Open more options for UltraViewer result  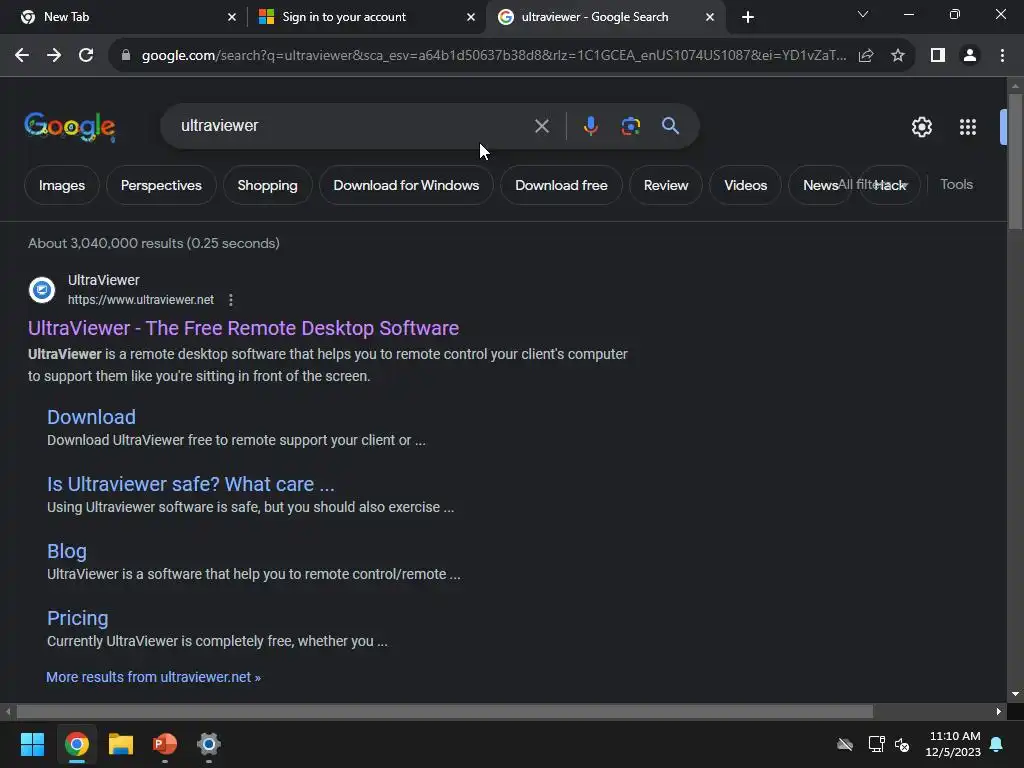[x=231, y=300]
